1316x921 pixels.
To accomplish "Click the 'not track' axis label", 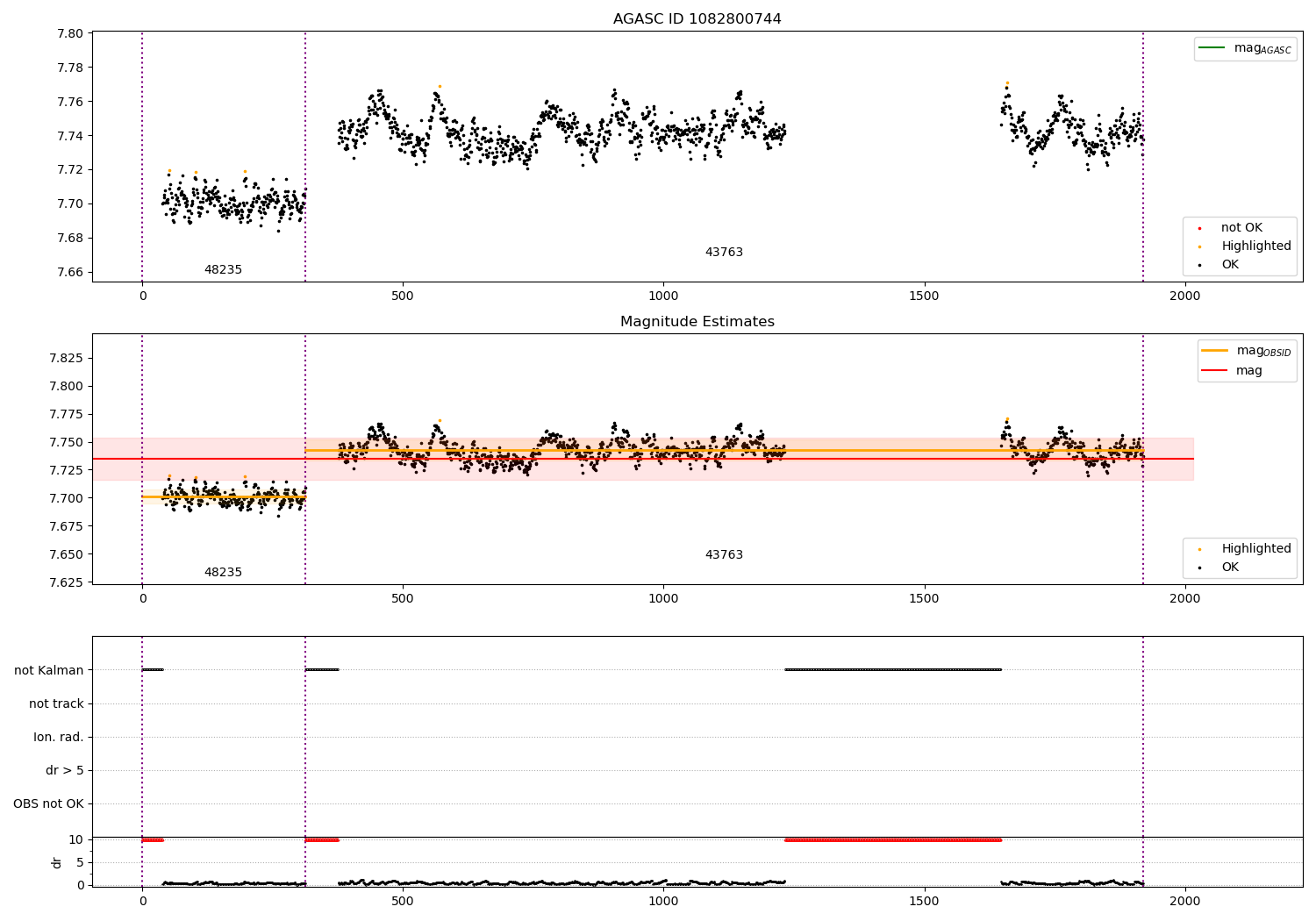I will 56,703.
